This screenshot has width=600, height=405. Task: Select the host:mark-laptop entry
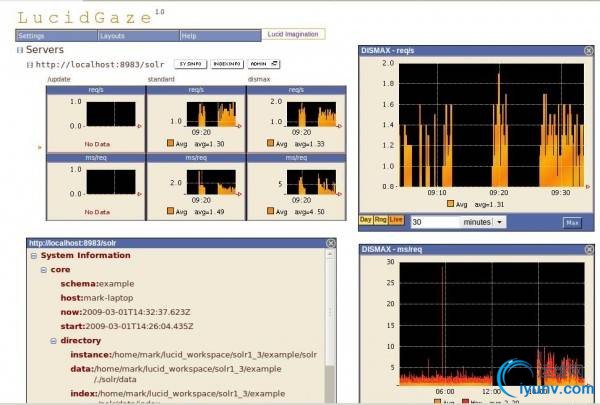click(97, 298)
